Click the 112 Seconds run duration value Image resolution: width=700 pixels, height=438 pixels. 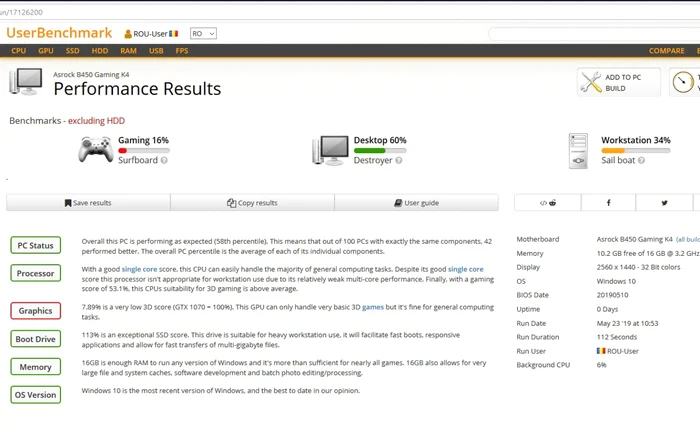tap(617, 337)
